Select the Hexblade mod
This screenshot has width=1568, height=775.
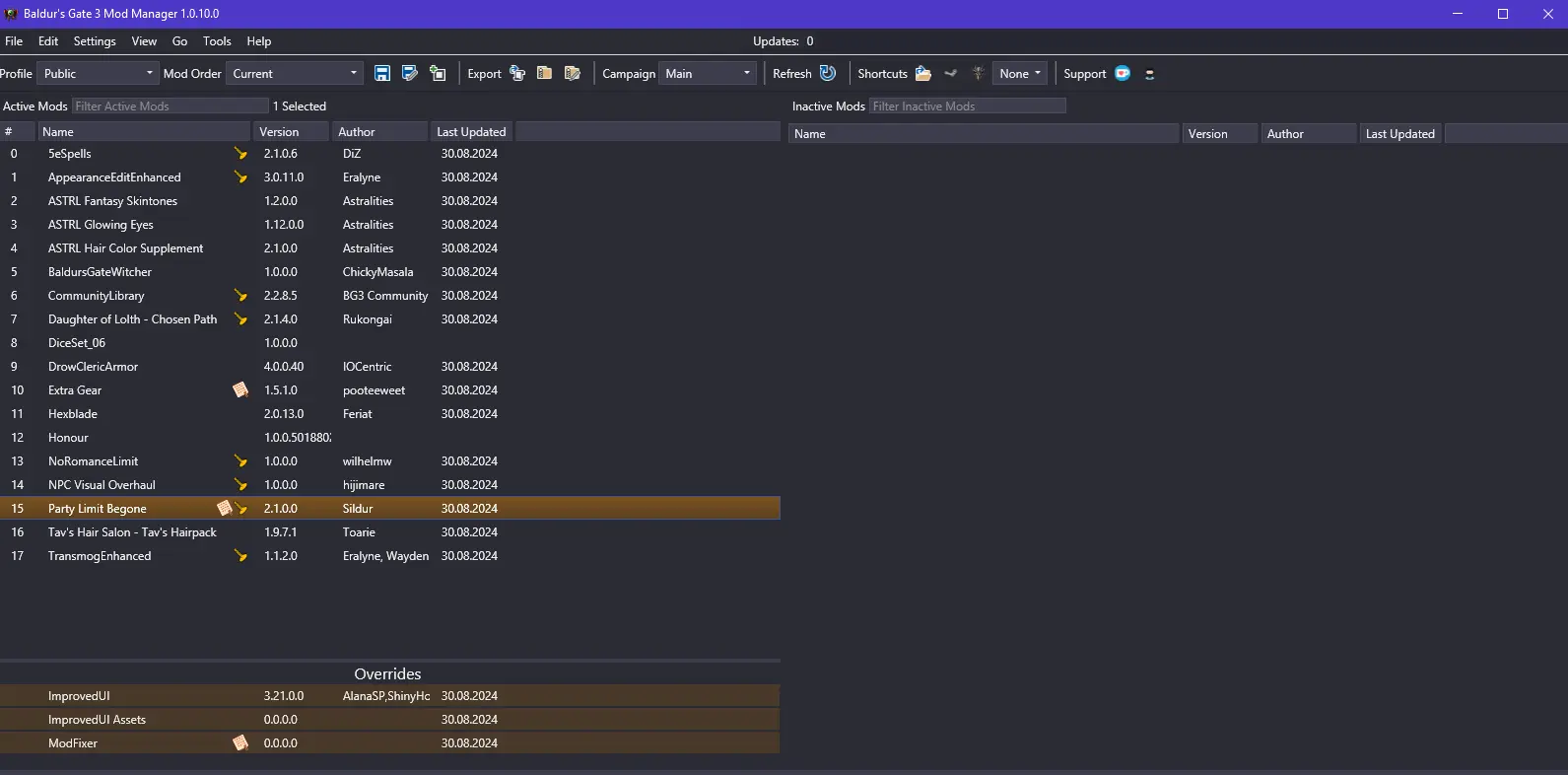click(390, 414)
